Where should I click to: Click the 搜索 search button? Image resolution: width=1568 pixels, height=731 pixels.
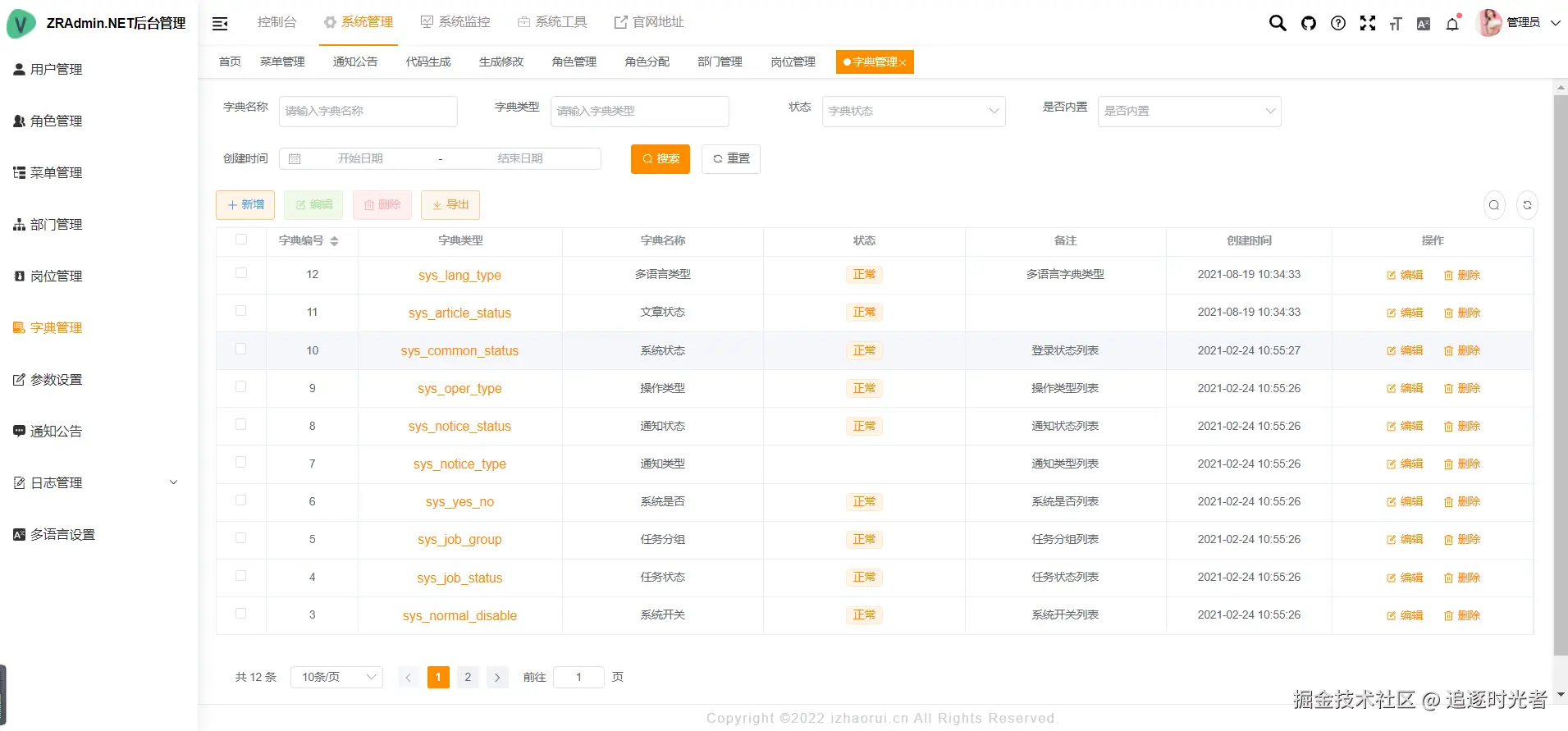click(661, 159)
